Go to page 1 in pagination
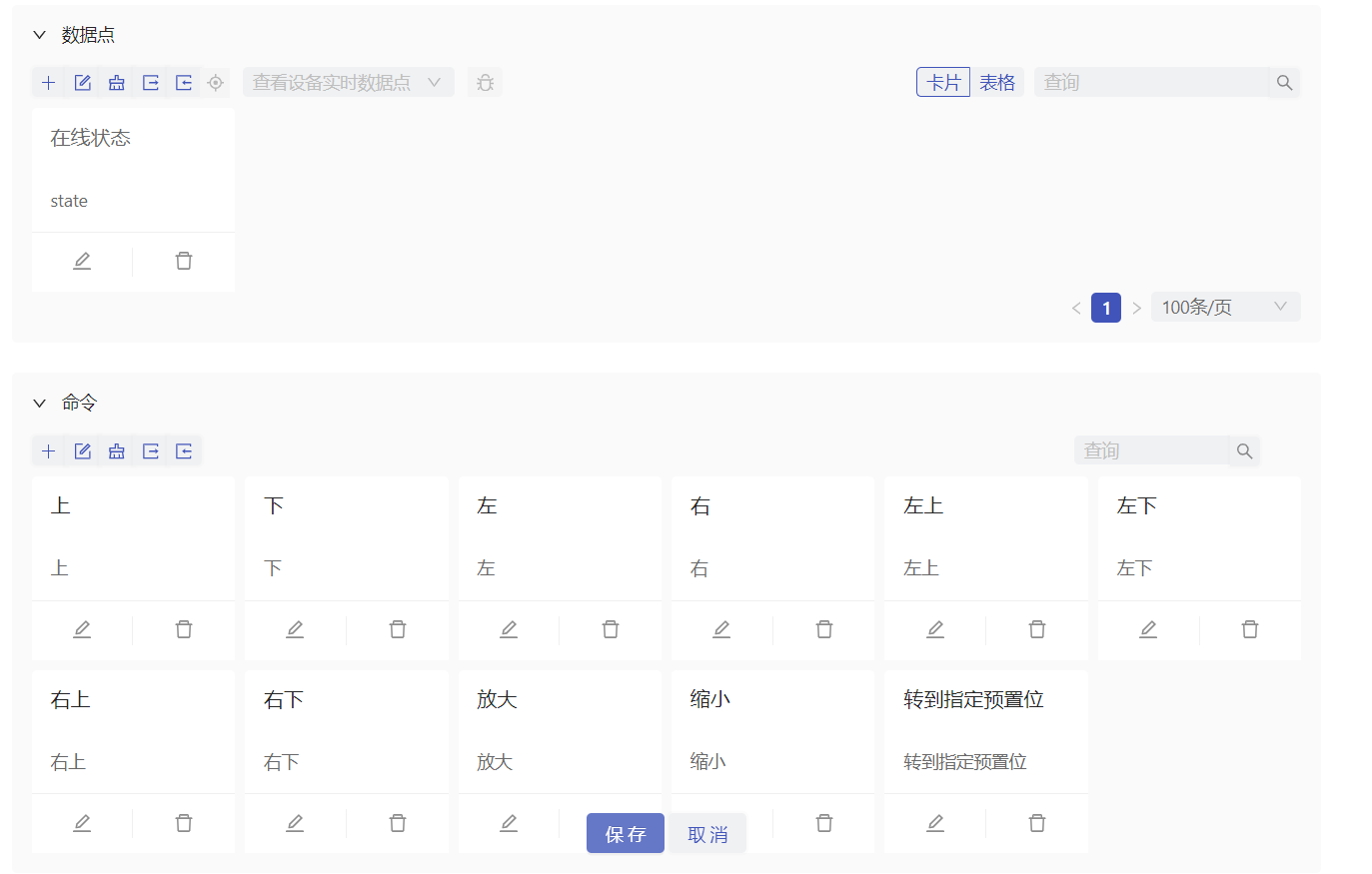 pos(1106,308)
